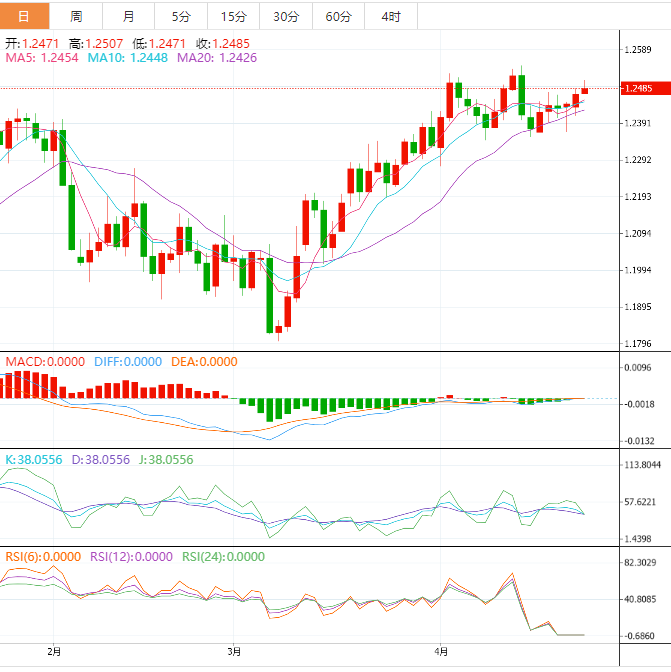The height and width of the screenshot is (672, 671).
Task: Click the 3月 date marker on time axis
Action: [232, 651]
